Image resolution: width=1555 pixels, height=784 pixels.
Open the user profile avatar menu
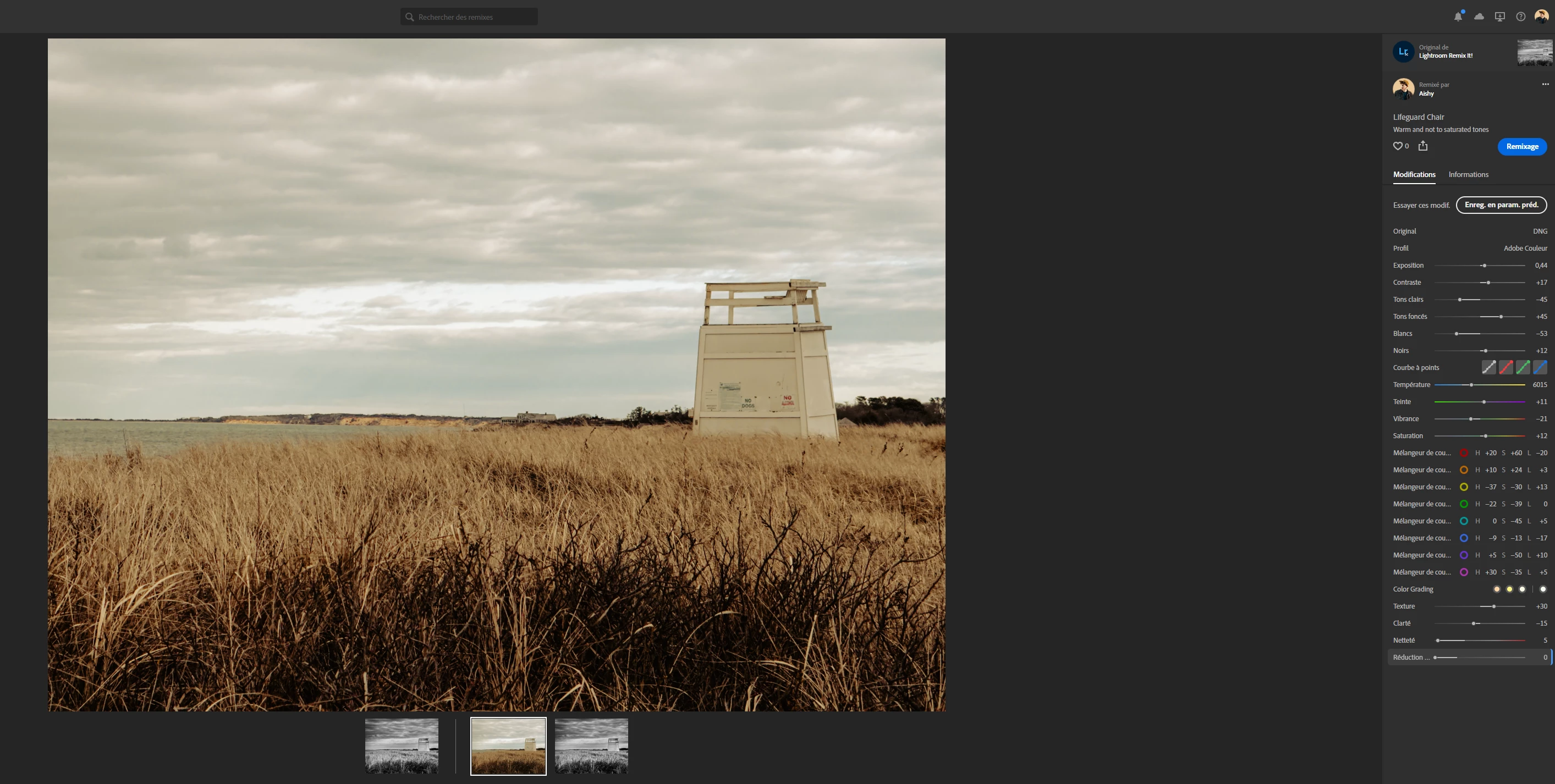1541,16
